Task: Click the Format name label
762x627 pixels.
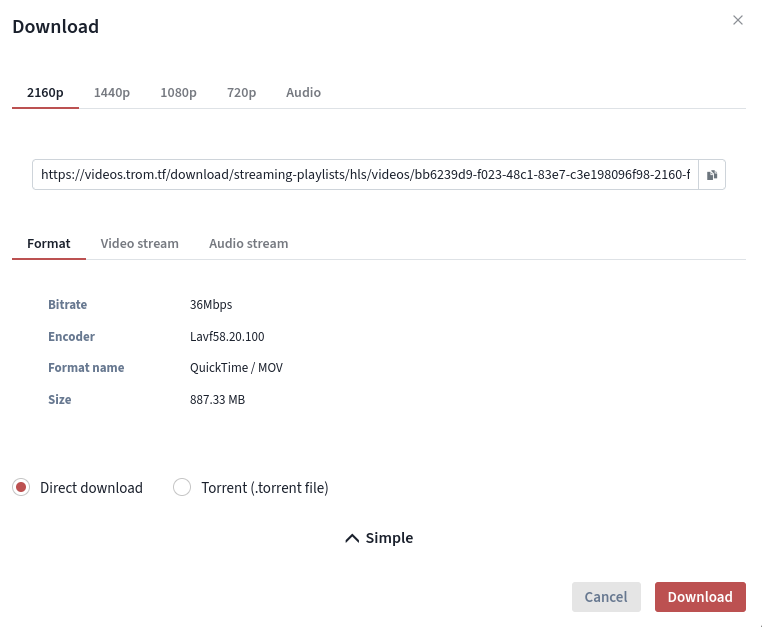Action: pos(86,368)
